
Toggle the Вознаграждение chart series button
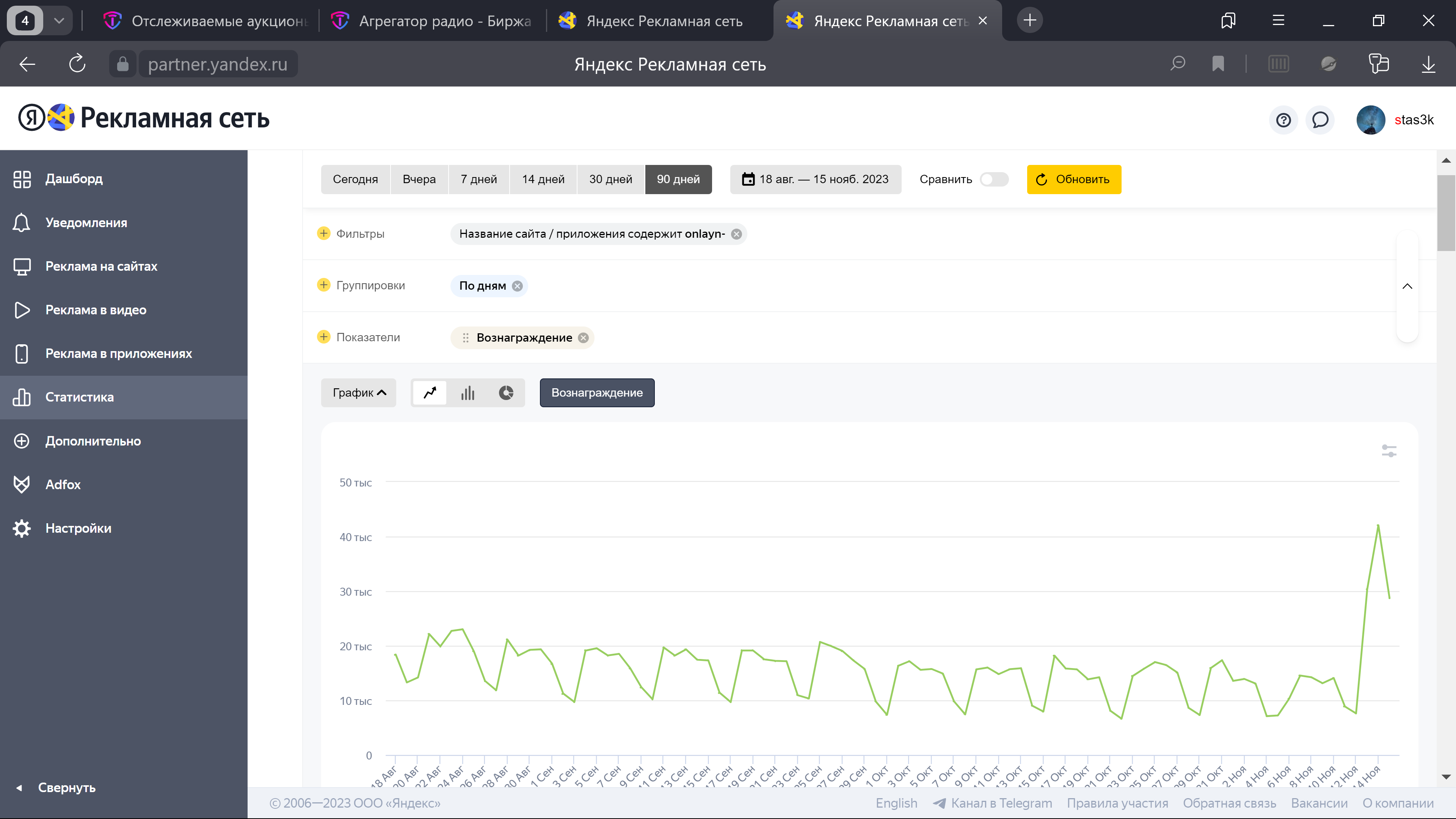pos(597,393)
